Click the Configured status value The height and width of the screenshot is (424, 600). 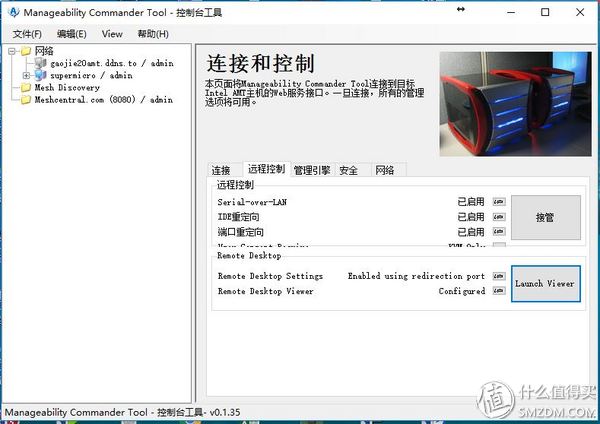pos(462,291)
